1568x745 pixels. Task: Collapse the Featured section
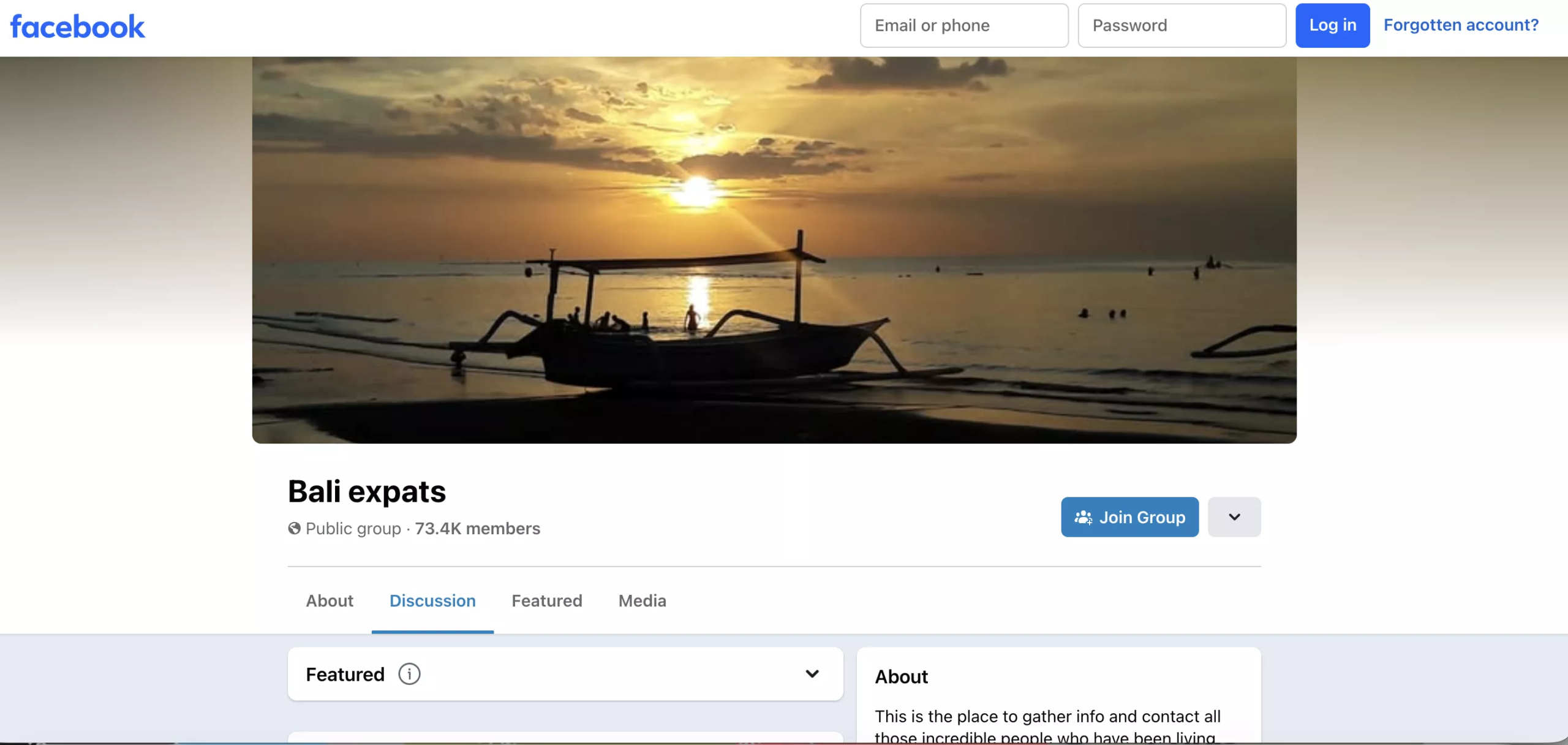(x=813, y=673)
